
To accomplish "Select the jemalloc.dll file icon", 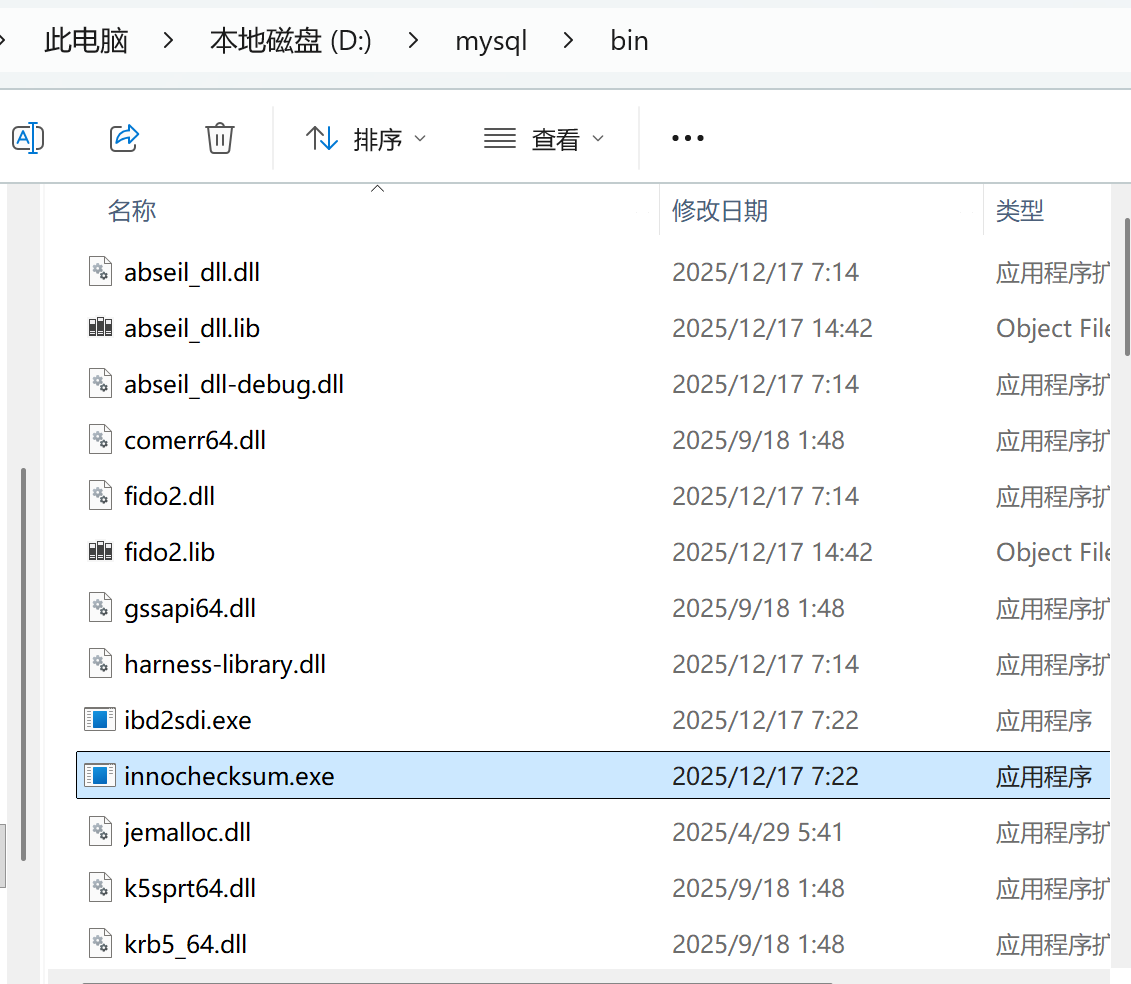I will (100, 832).
